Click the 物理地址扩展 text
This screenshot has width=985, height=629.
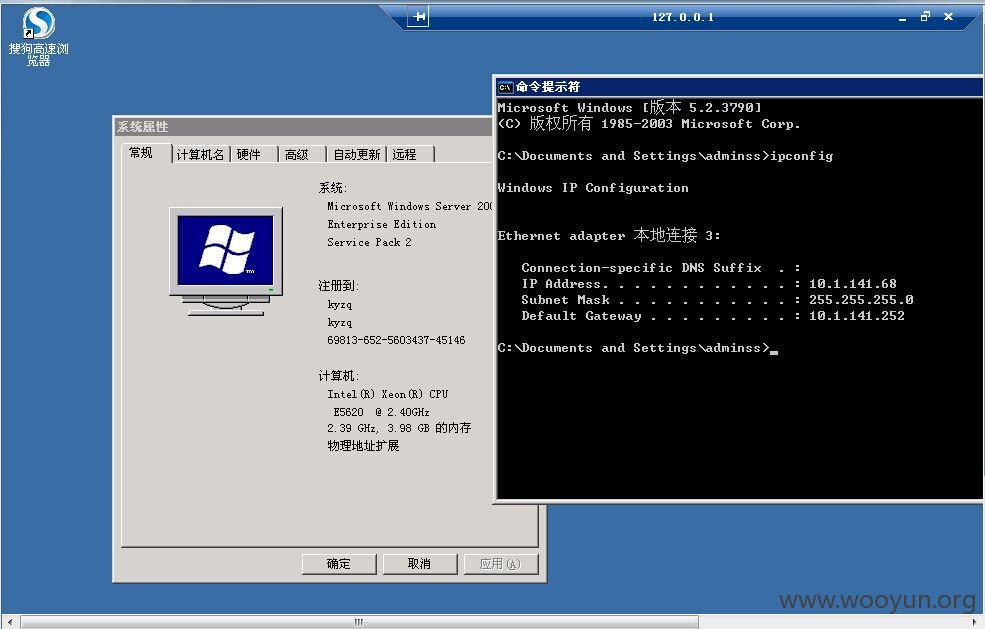coord(363,446)
